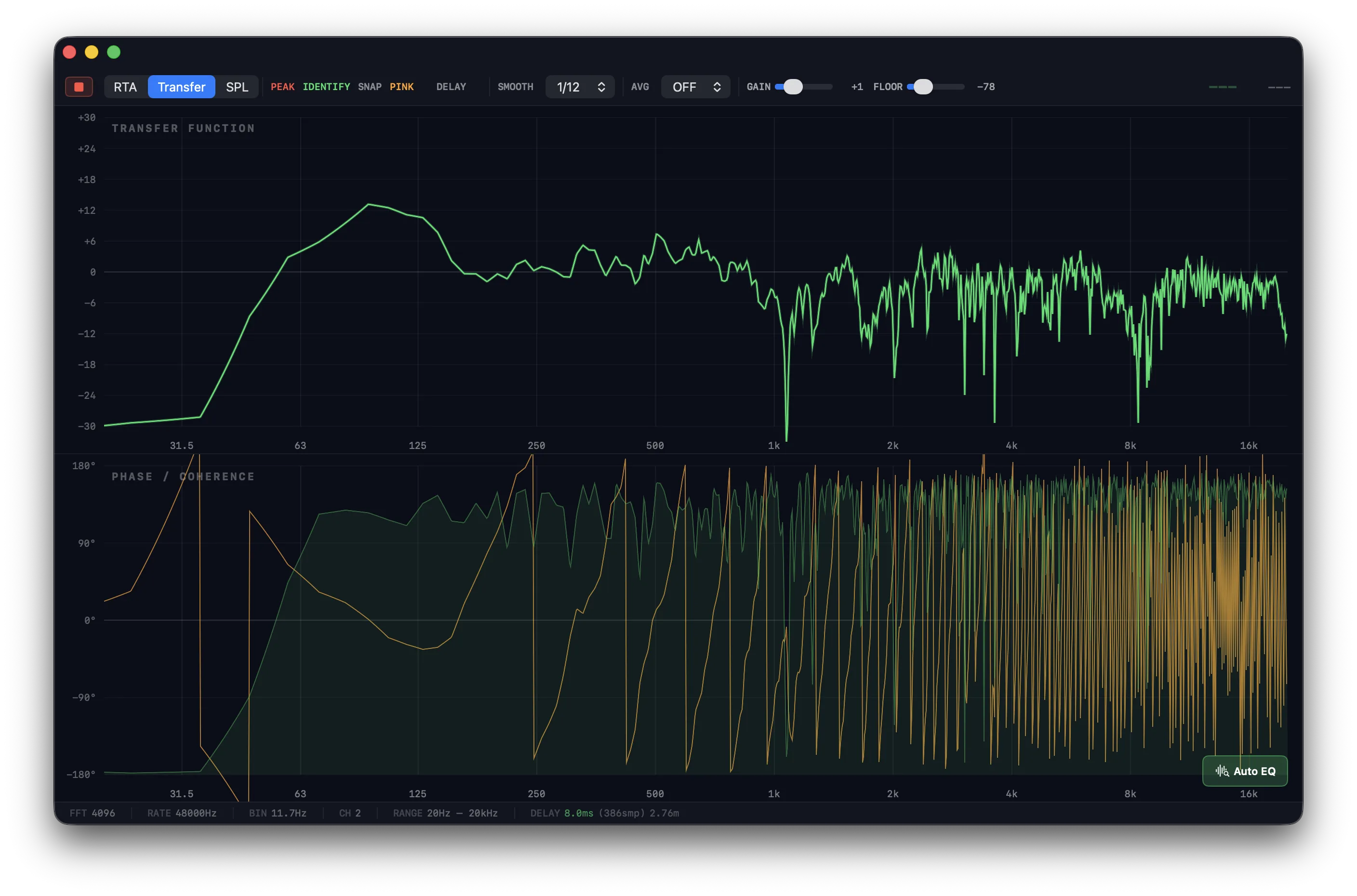Open the SPL tab
The height and width of the screenshot is (896, 1357).
(x=237, y=87)
